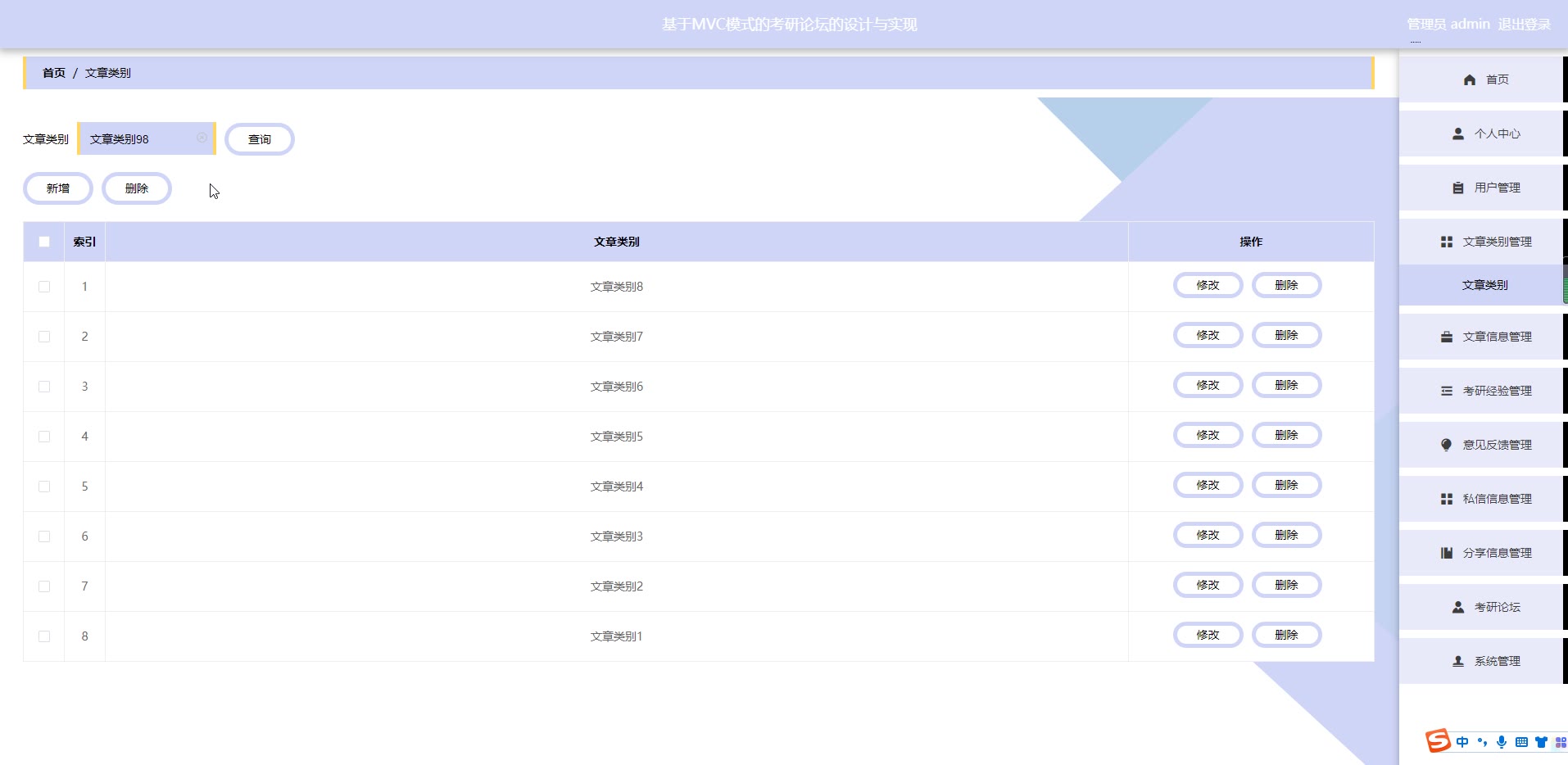The width and height of the screenshot is (1568, 765).
Task: Click 管理员 admin text in header
Action: click(1448, 25)
